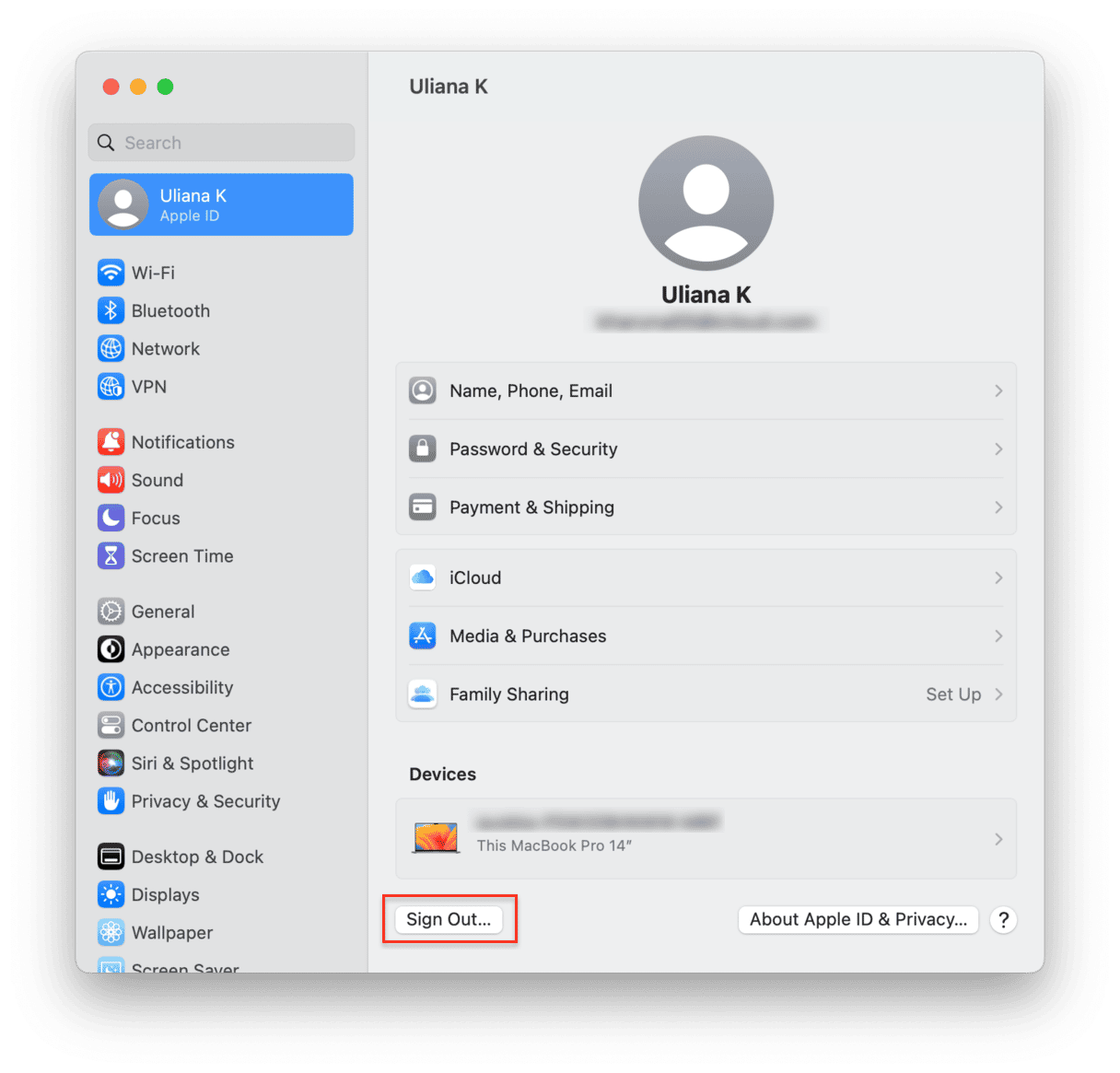Screen dimensions: 1120x1073
Task: Click the Sign Out button
Action: click(x=449, y=919)
